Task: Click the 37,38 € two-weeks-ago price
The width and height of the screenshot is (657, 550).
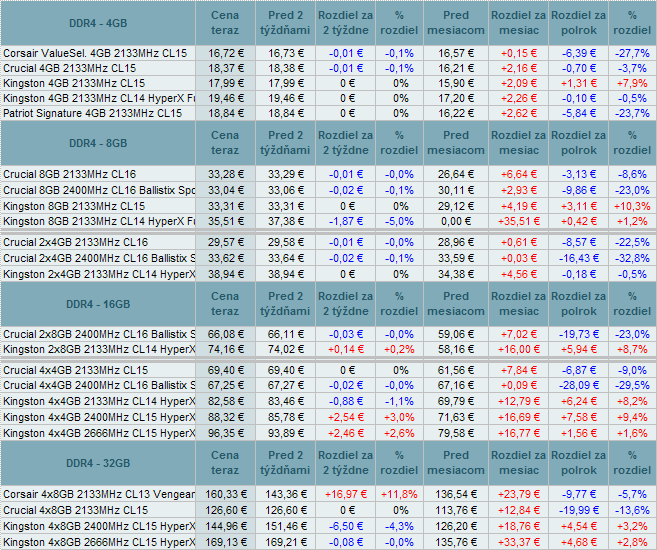Action: 286,221
